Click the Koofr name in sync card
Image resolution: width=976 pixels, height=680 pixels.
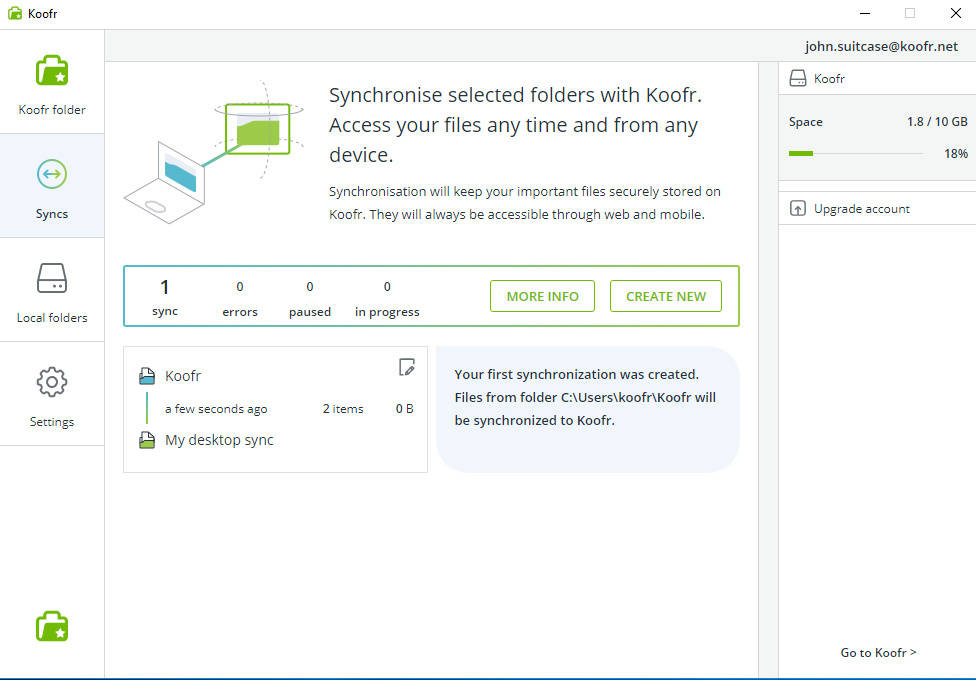(183, 376)
